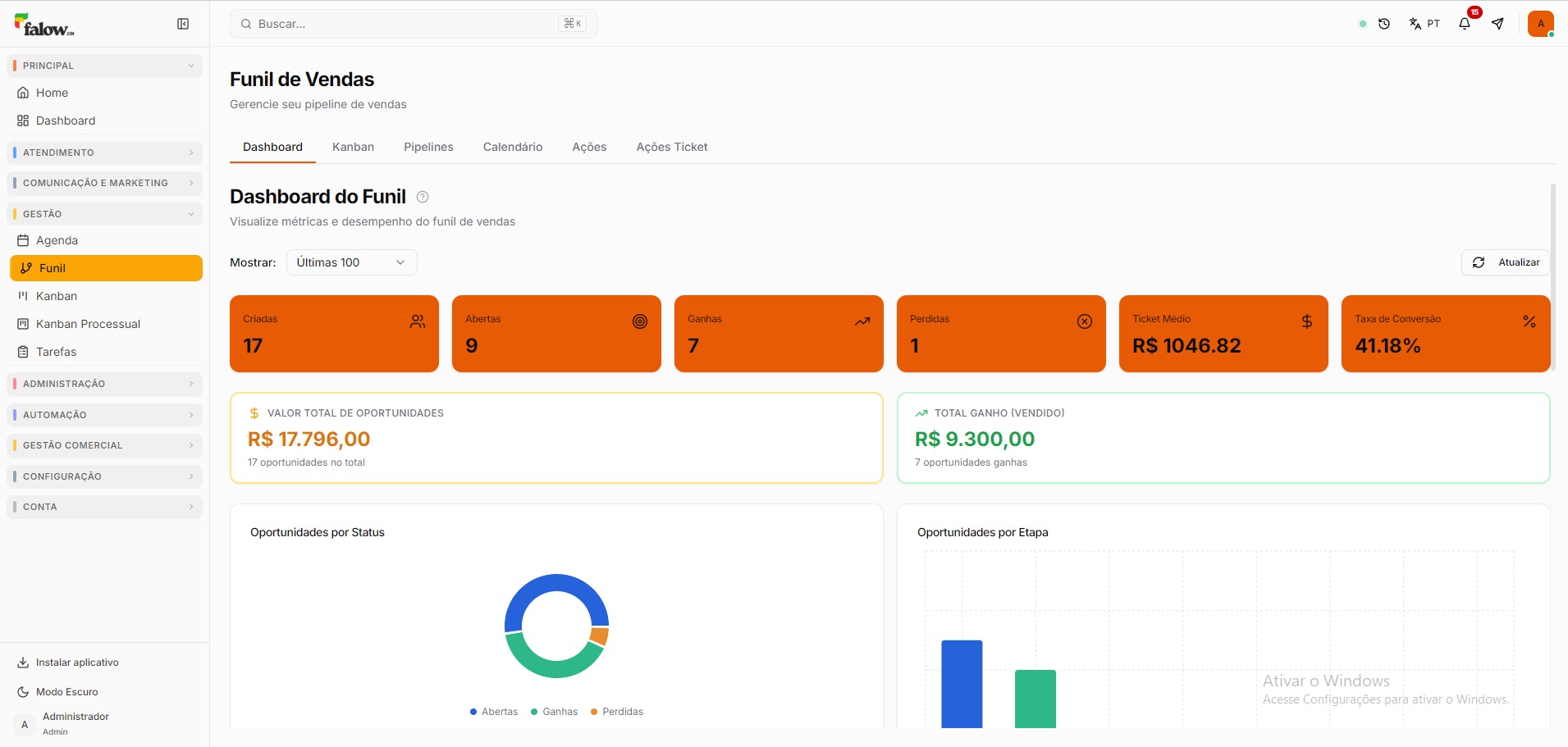Click the dollar icon beside Valor Total de Oportunidades
Screen dimensions: 1568x747
254,413
